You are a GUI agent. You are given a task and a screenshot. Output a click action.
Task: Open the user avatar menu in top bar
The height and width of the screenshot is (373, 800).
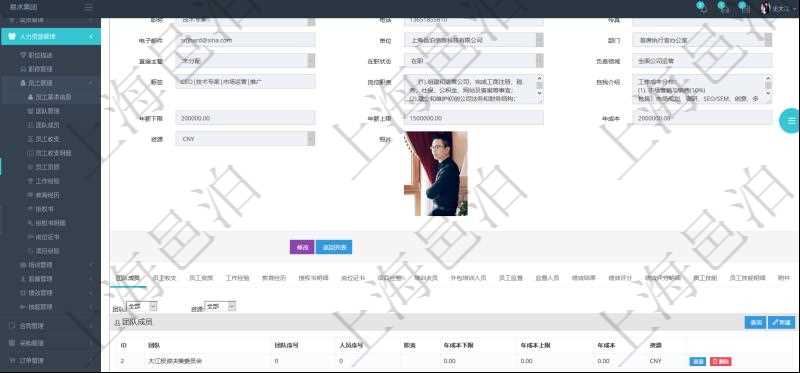coord(777,9)
